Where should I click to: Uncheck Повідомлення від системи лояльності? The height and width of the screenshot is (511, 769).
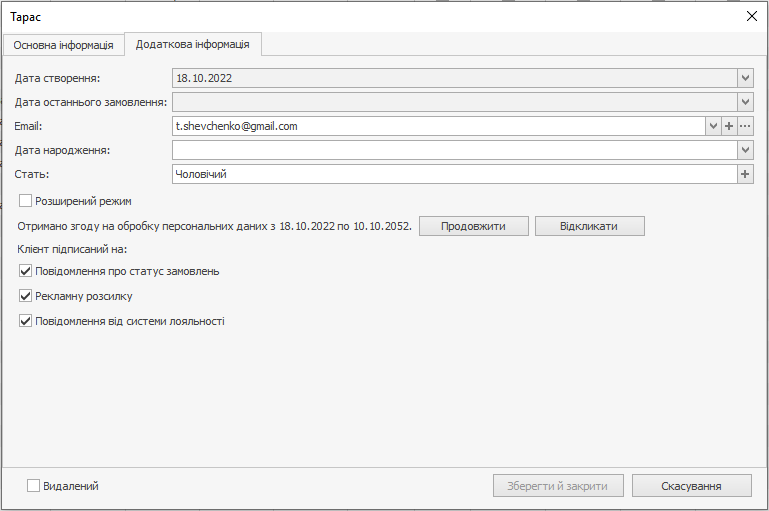coord(26,321)
